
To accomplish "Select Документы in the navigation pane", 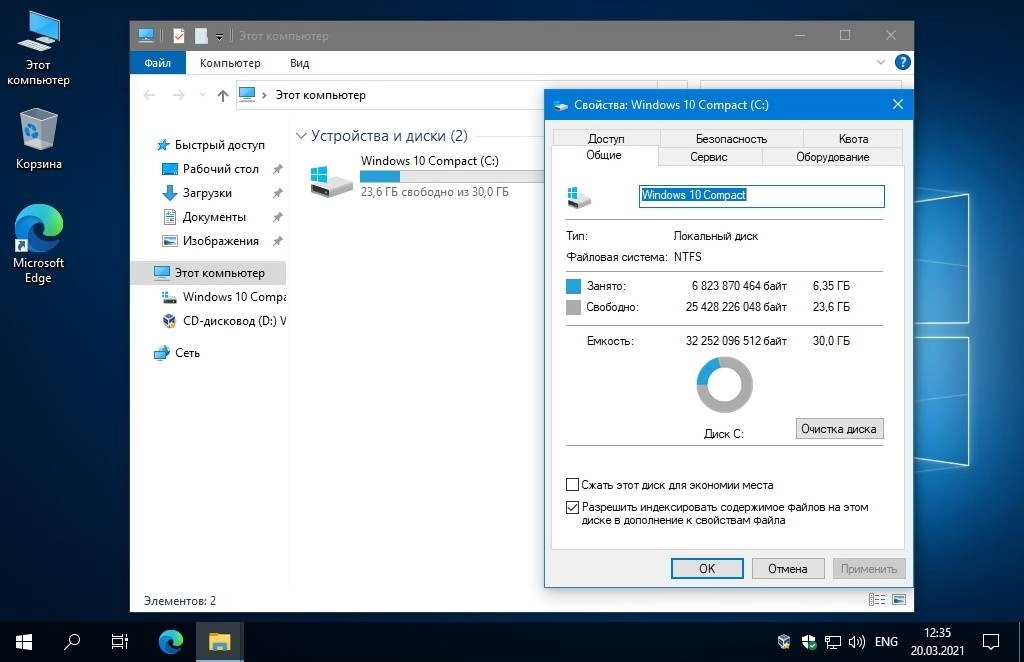I will 214,217.
